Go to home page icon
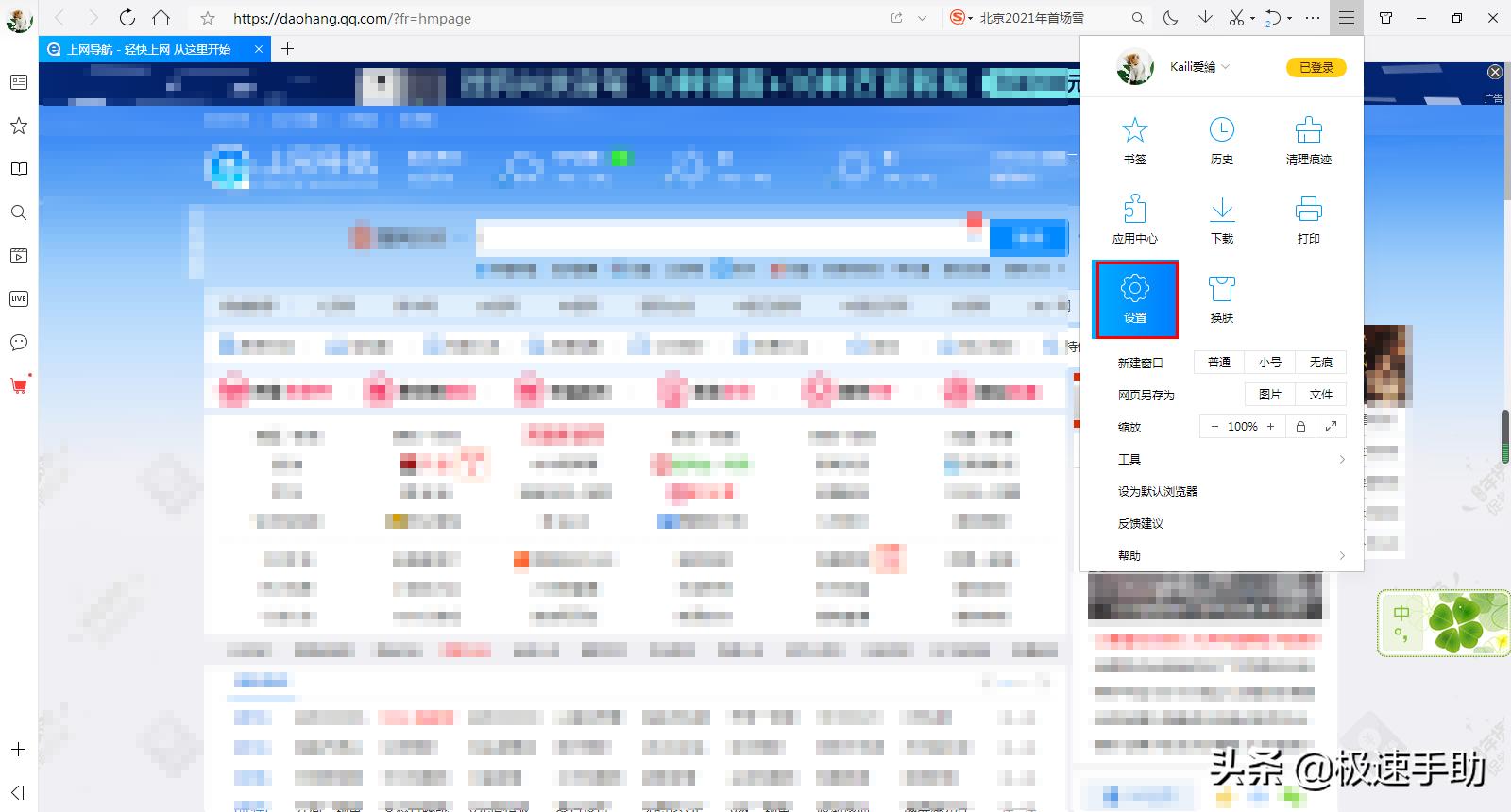Screen dimensions: 1511x812 (161, 18)
